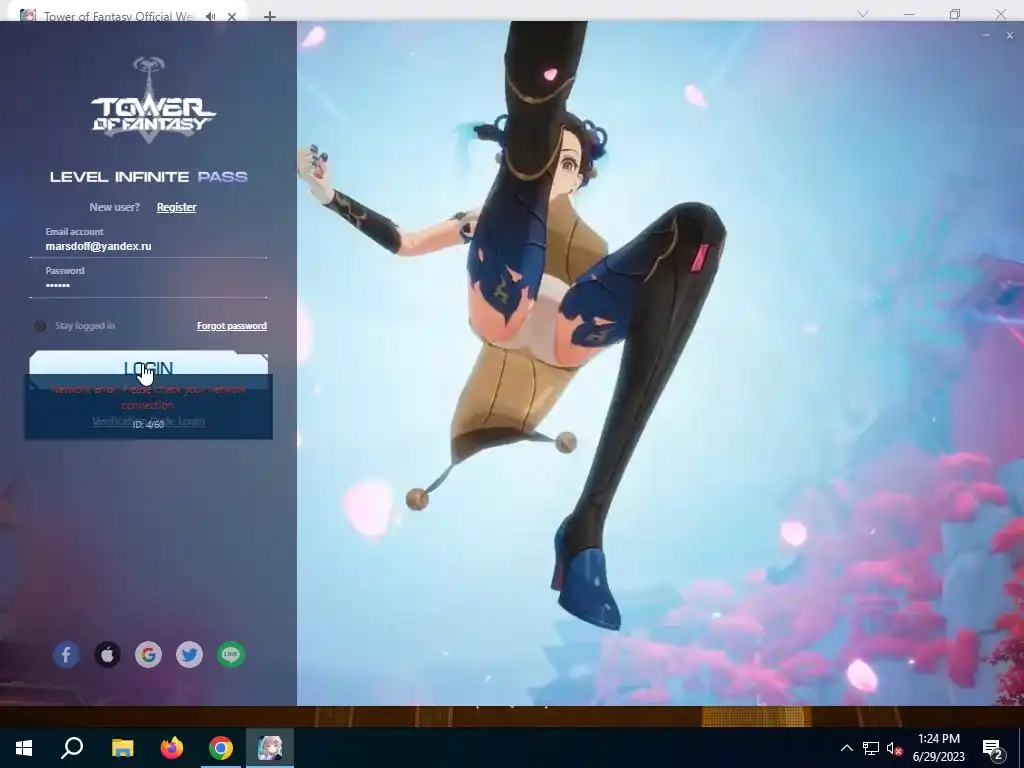The width and height of the screenshot is (1024, 768).
Task: Open the taskbar clock showing 1:24 PM
Action: pos(938,748)
